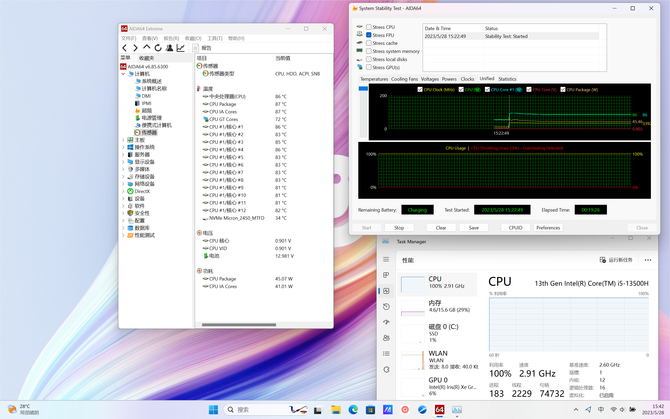This screenshot has width=670, height=419.
Task: Open Startup apps icon in Task Manager sidebar
Action: pyautogui.click(x=386, y=322)
